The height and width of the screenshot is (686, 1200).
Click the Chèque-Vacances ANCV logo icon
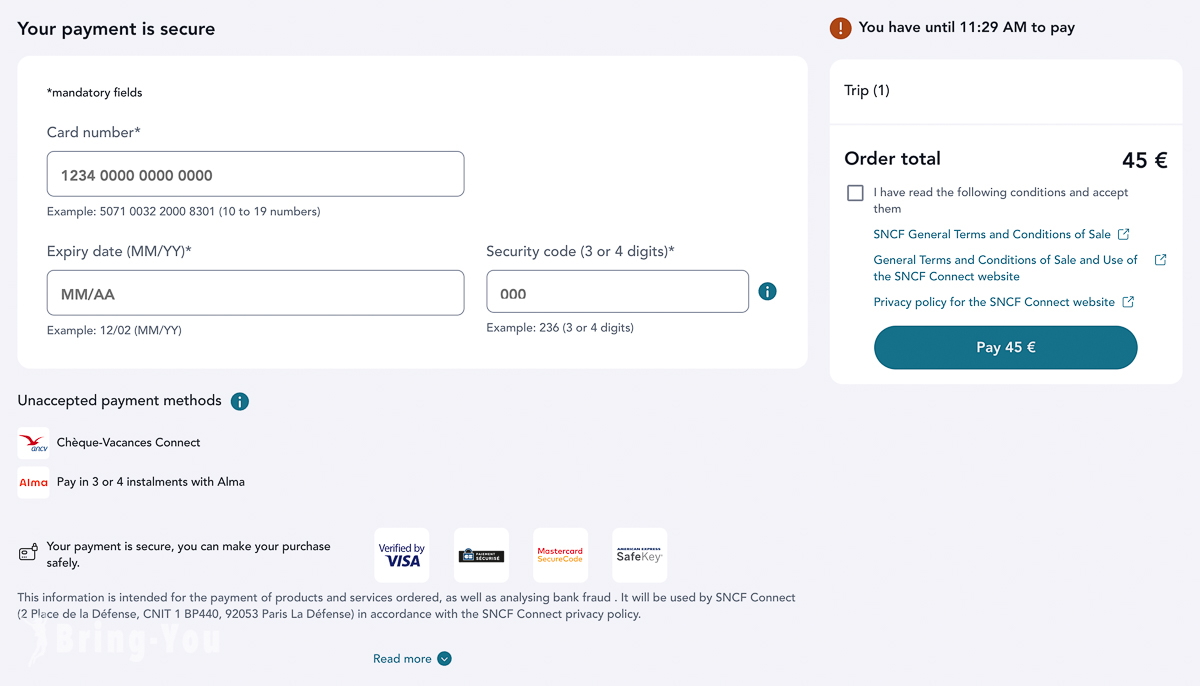click(x=33, y=443)
